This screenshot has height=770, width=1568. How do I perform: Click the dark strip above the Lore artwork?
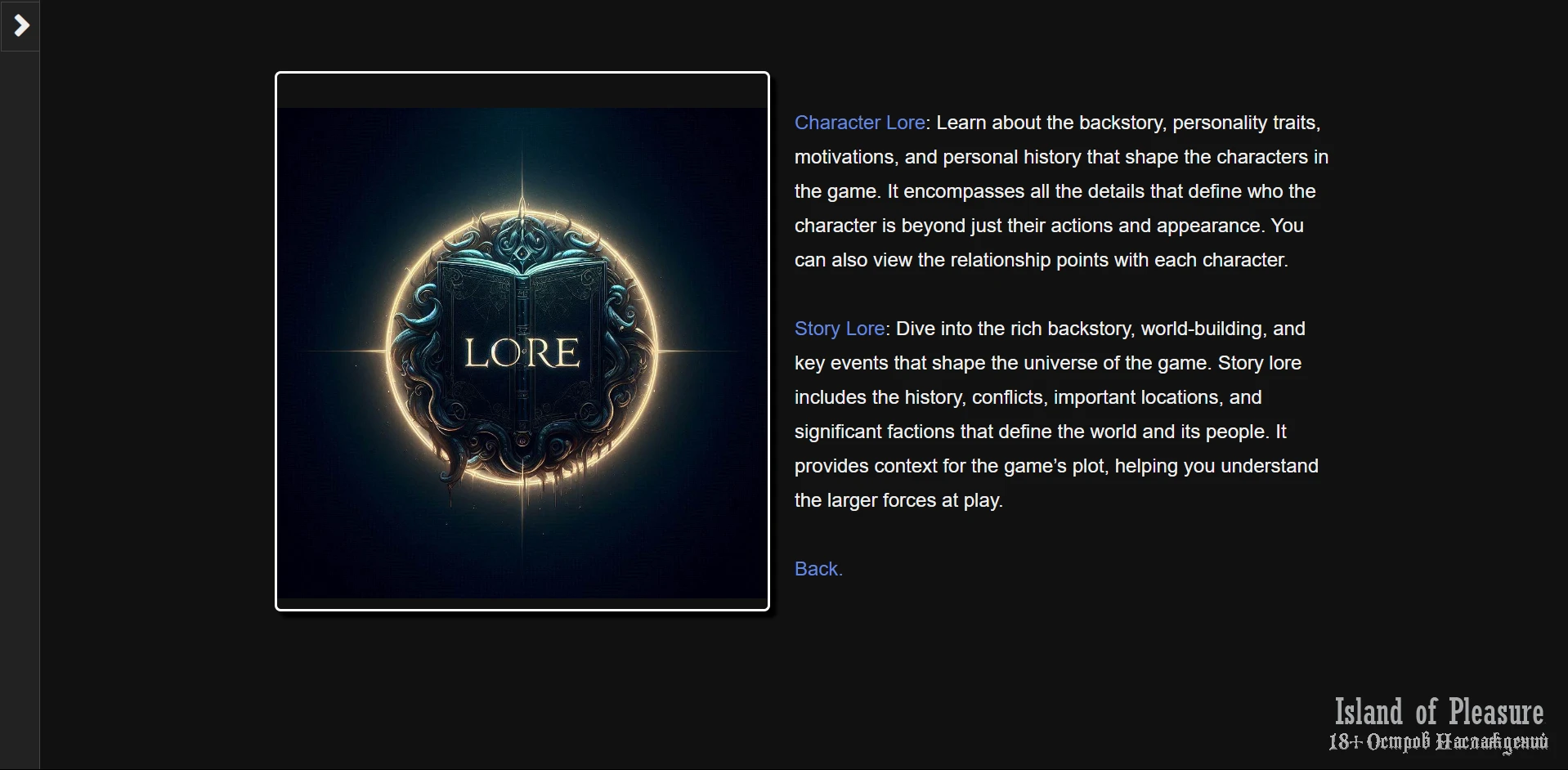pyautogui.click(x=522, y=91)
